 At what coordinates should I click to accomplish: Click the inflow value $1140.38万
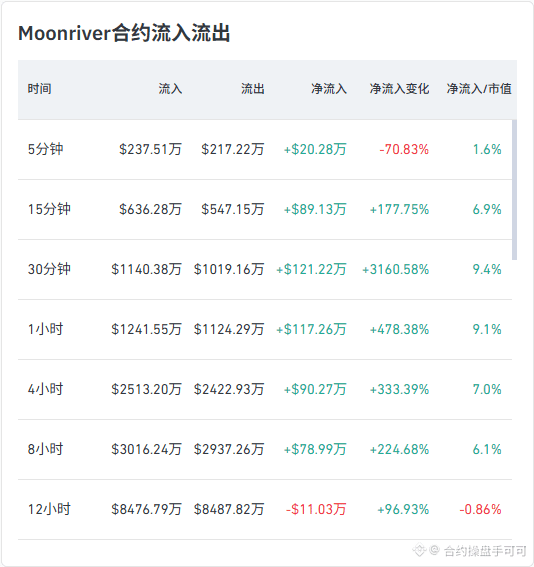coord(146,269)
